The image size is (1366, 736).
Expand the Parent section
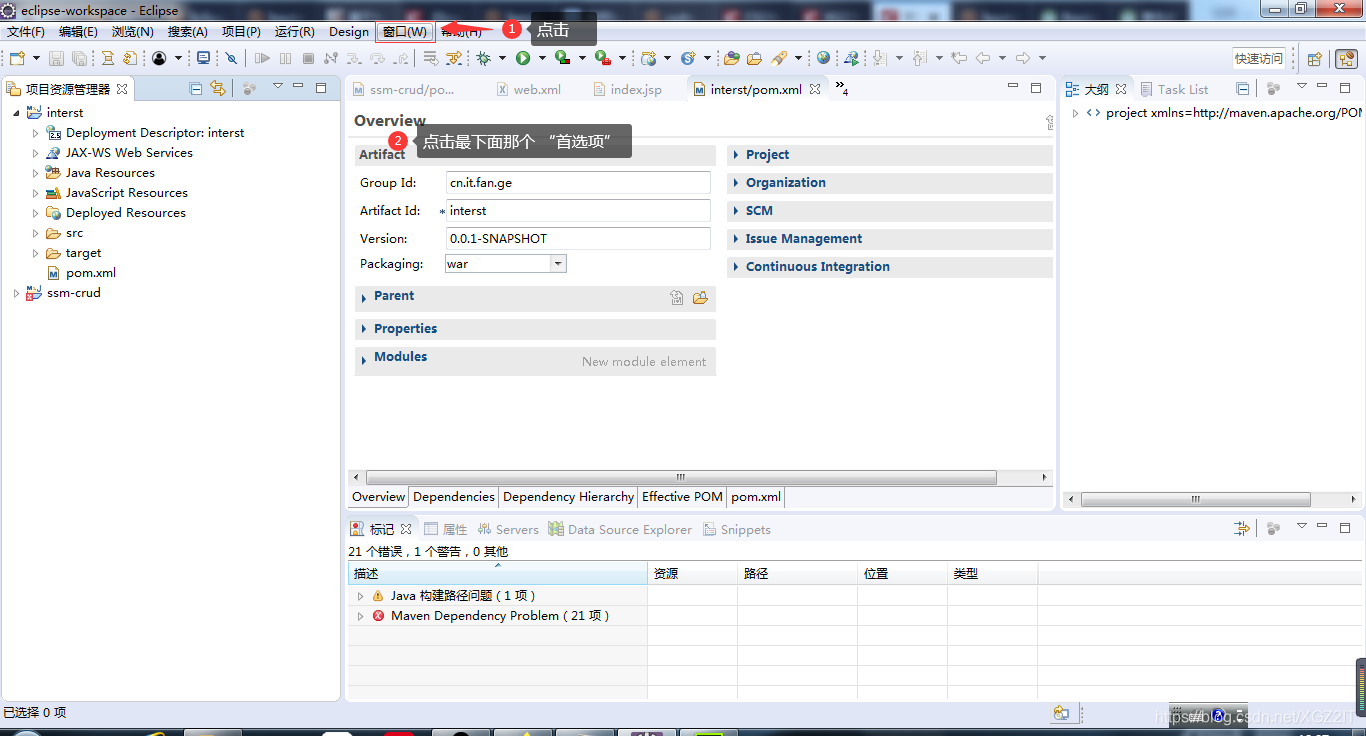coord(364,298)
